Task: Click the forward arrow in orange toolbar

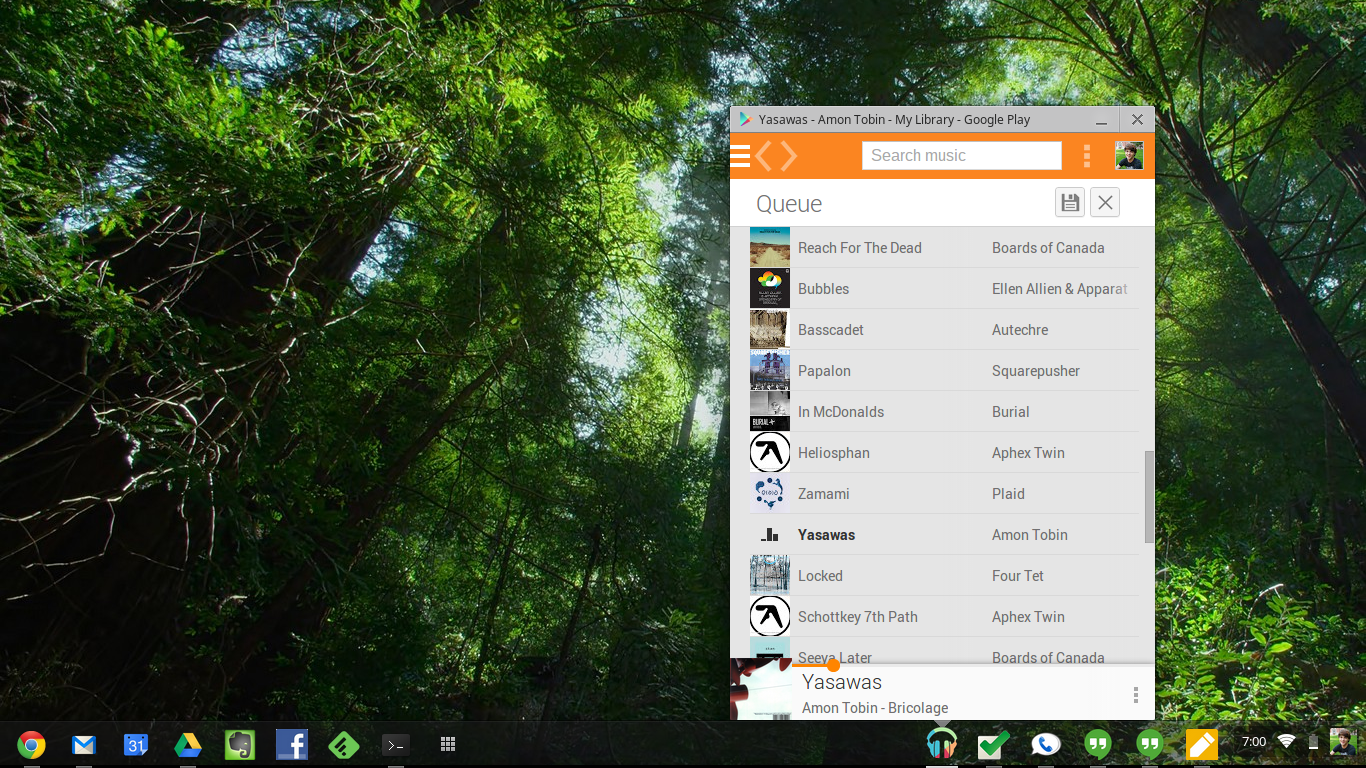Action: (789, 156)
